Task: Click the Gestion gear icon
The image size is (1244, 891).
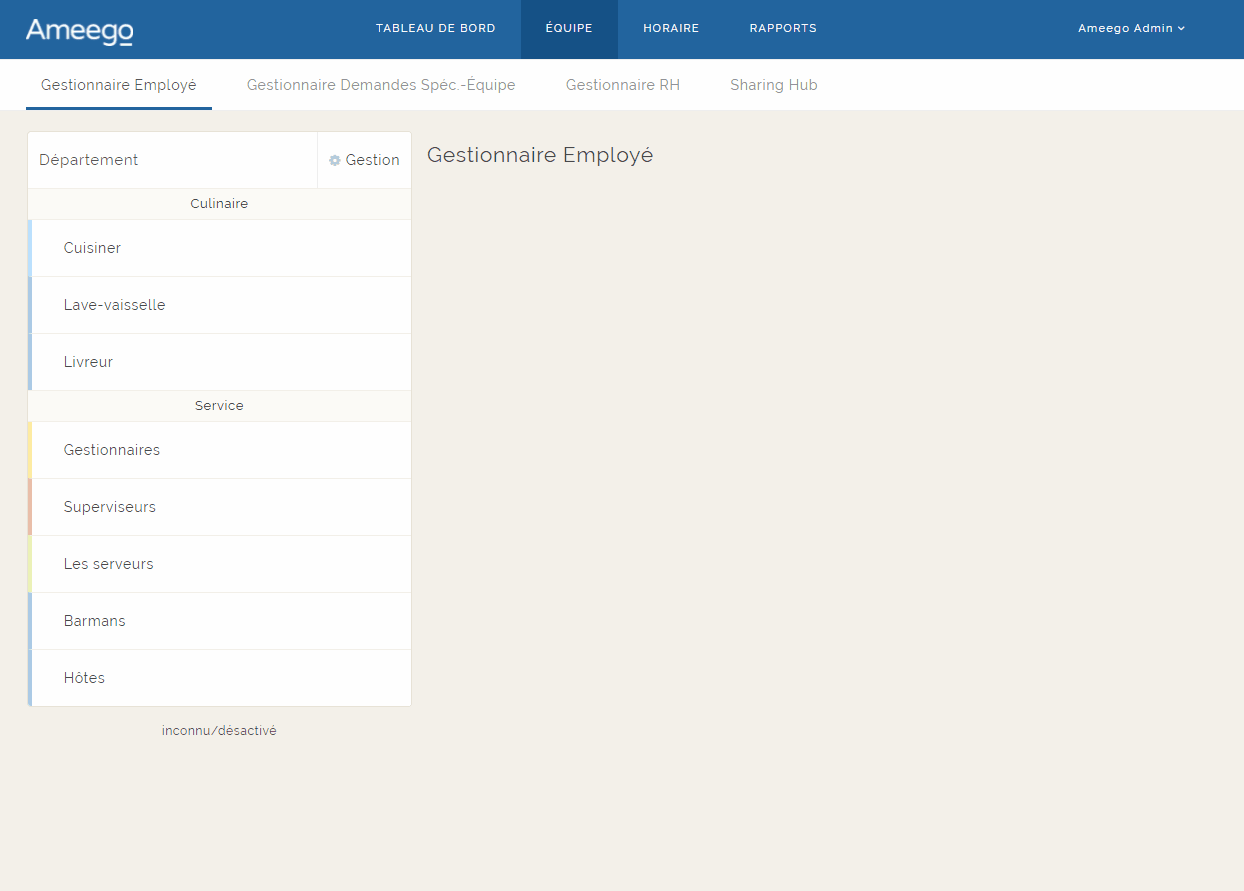Action: (335, 160)
